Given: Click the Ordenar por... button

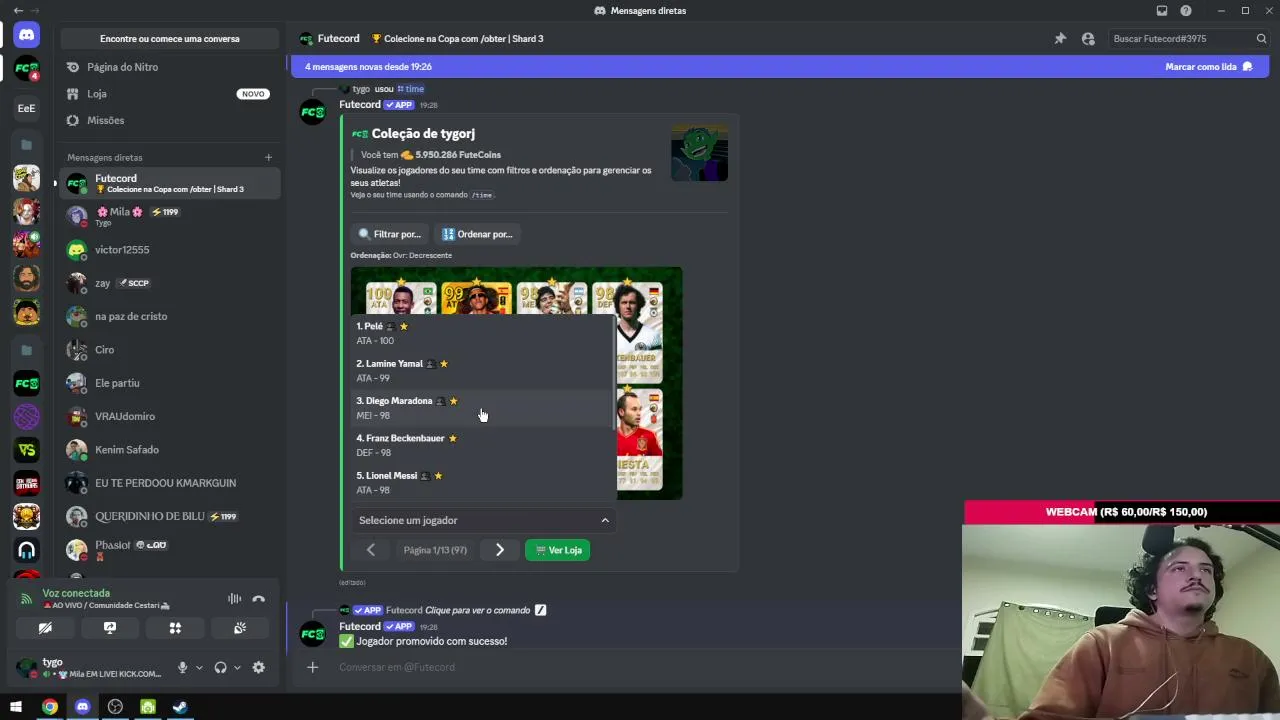Looking at the screenshot, I should pyautogui.click(x=478, y=234).
